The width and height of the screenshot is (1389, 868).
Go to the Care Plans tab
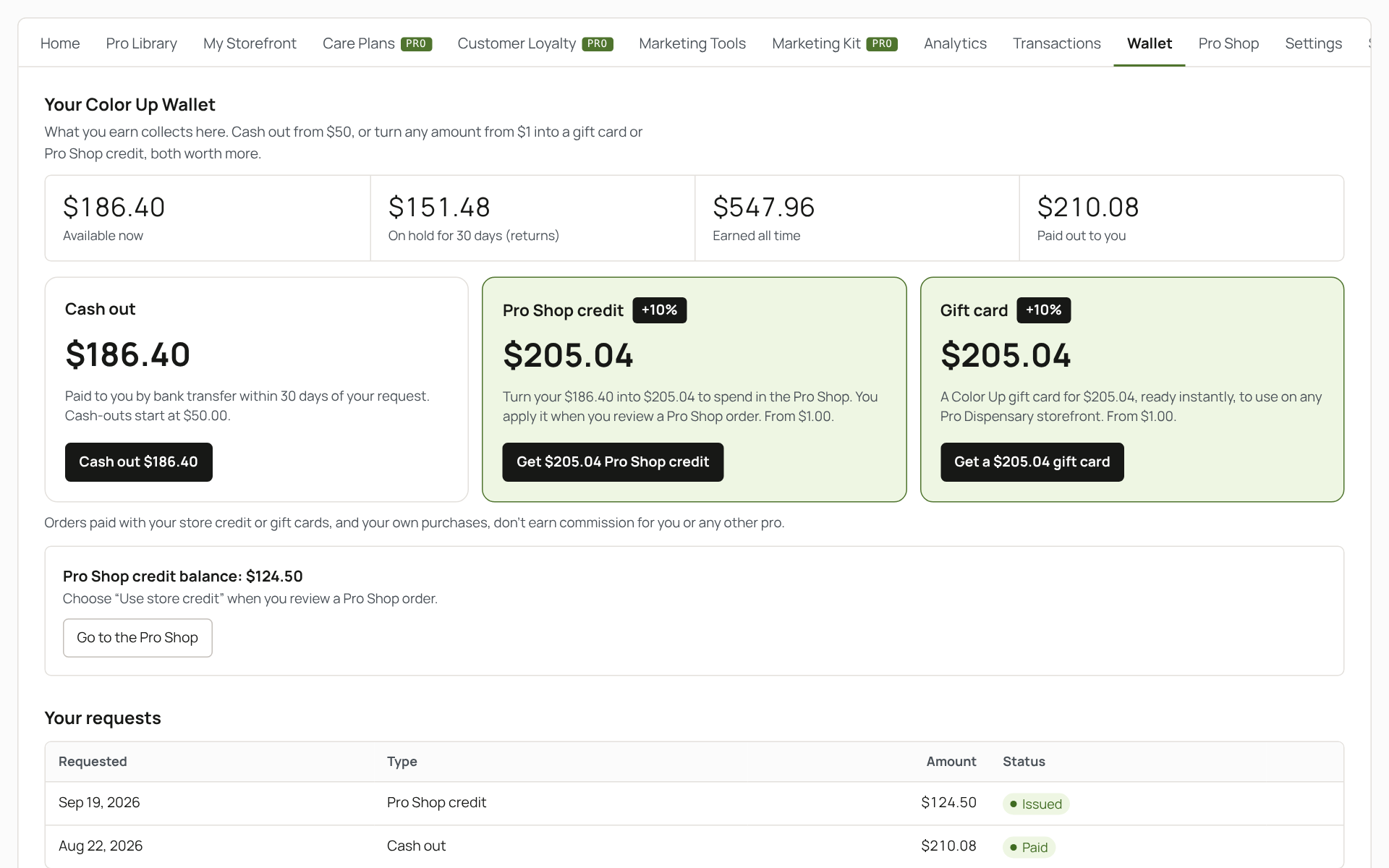(x=377, y=43)
